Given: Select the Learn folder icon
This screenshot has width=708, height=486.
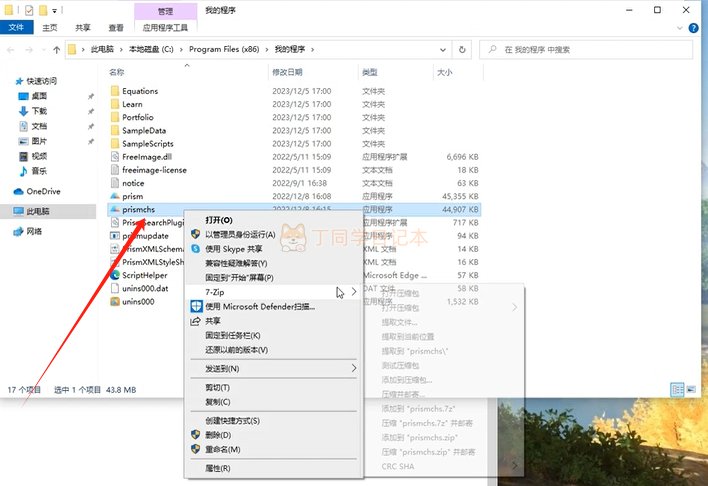Looking at the screenshot, I should click(x=115, y=104).
